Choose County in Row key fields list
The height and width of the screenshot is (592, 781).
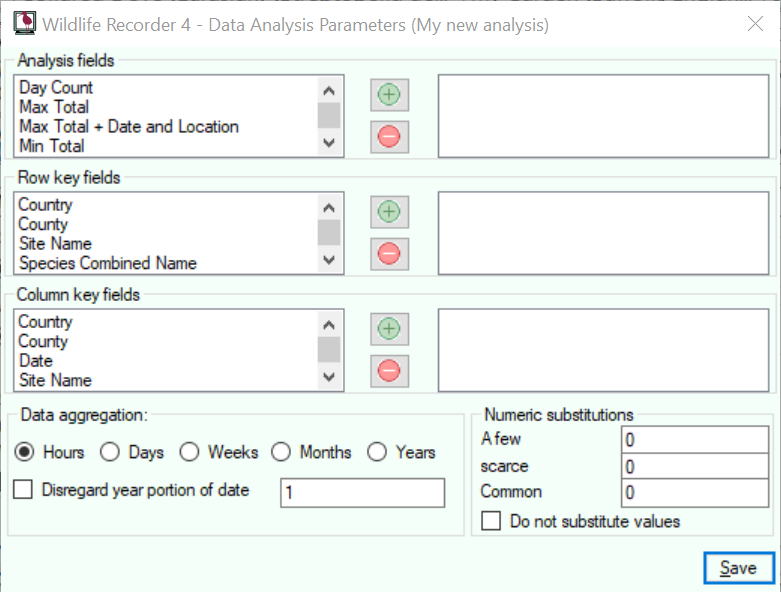[167, 224]
